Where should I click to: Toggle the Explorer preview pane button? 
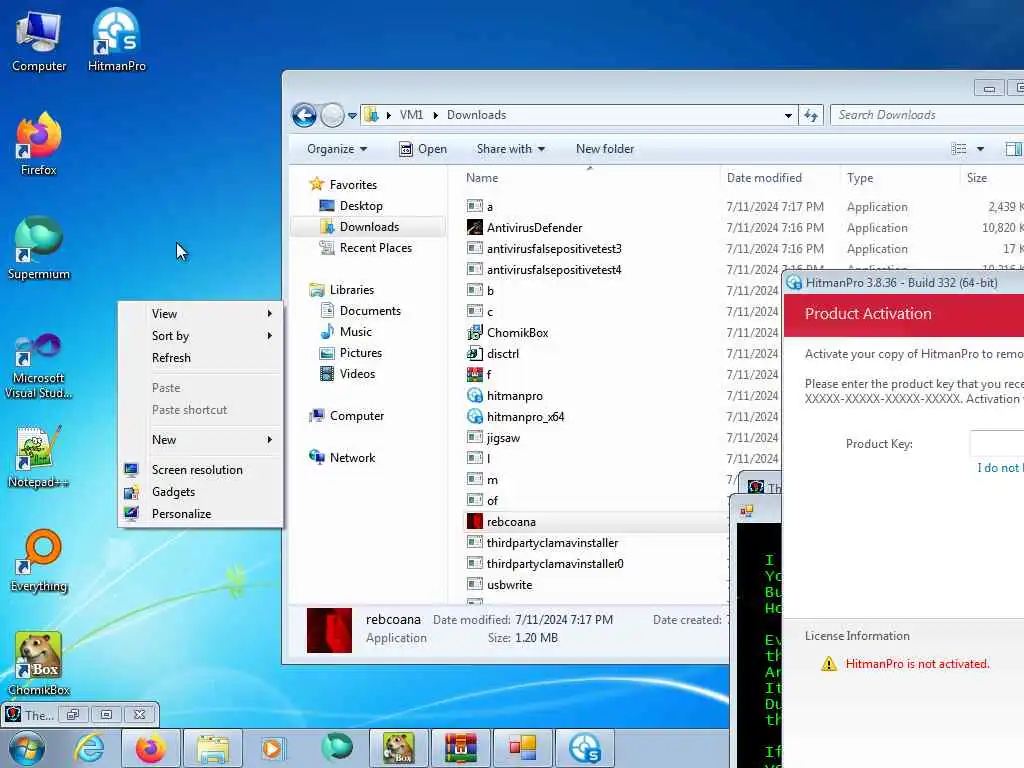[x=1014, y=149]
